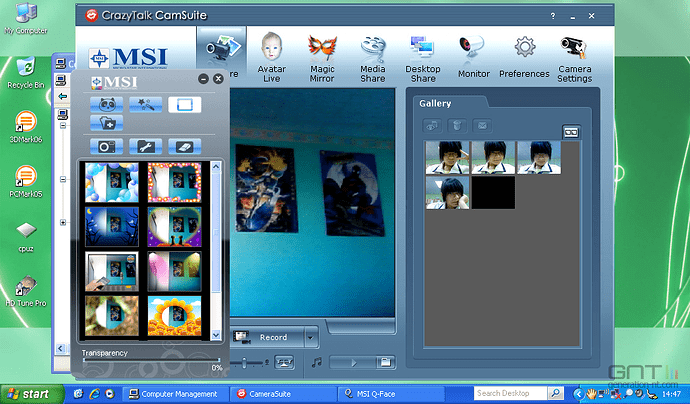690x404 pixels.
Task: Switch to the Gallery tab
Action: pos(436,103)
